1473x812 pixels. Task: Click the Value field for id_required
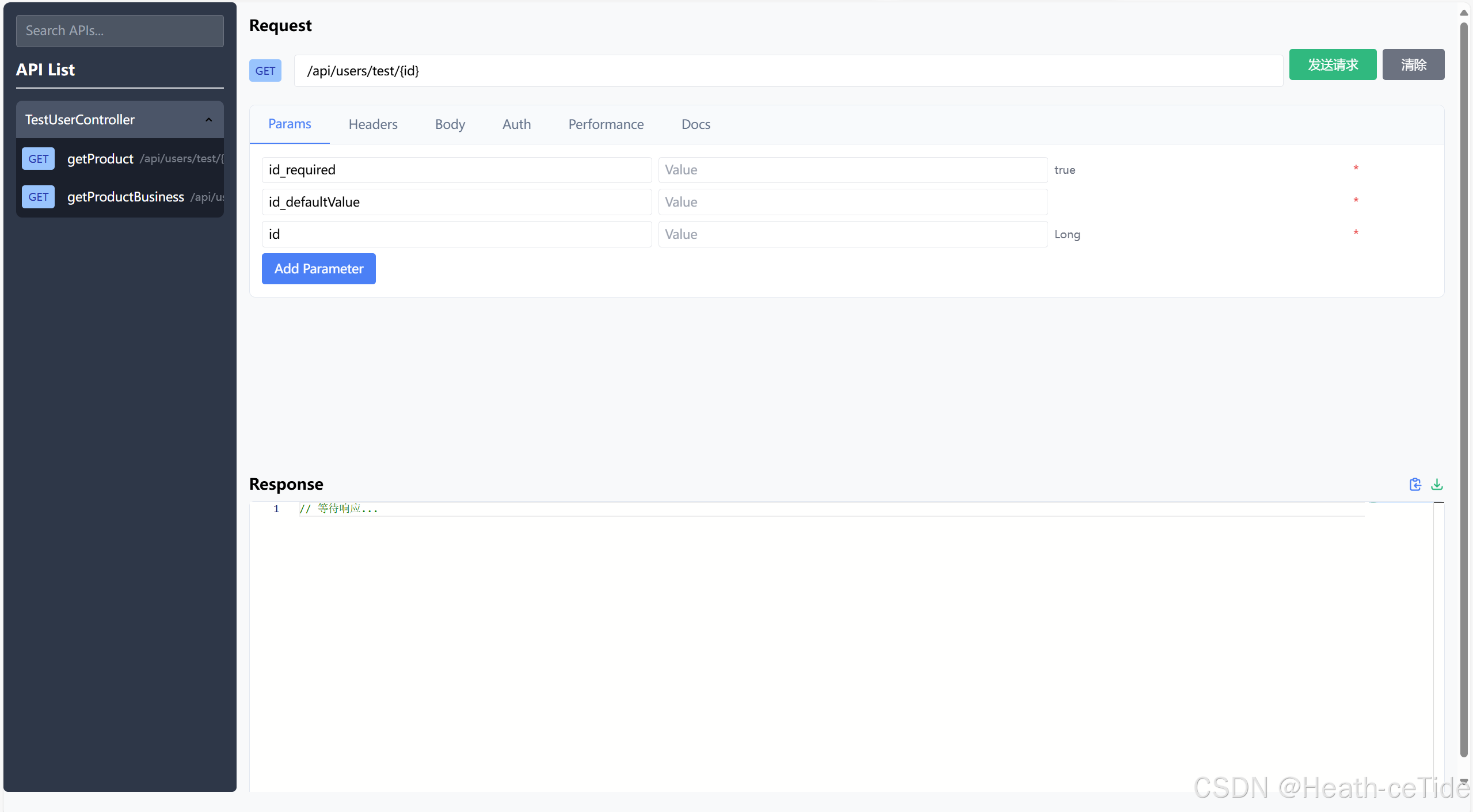(852, 170)
